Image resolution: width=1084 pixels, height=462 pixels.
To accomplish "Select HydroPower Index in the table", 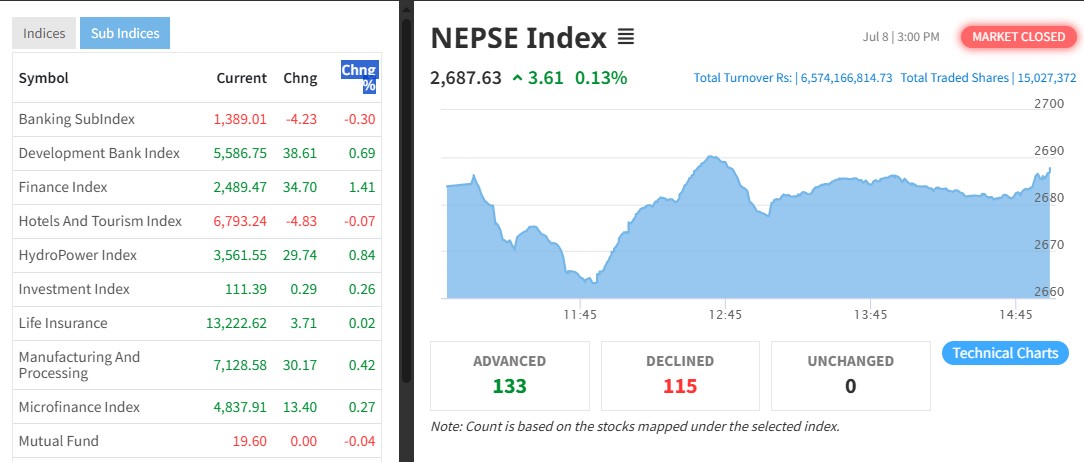I will [77, 255].
